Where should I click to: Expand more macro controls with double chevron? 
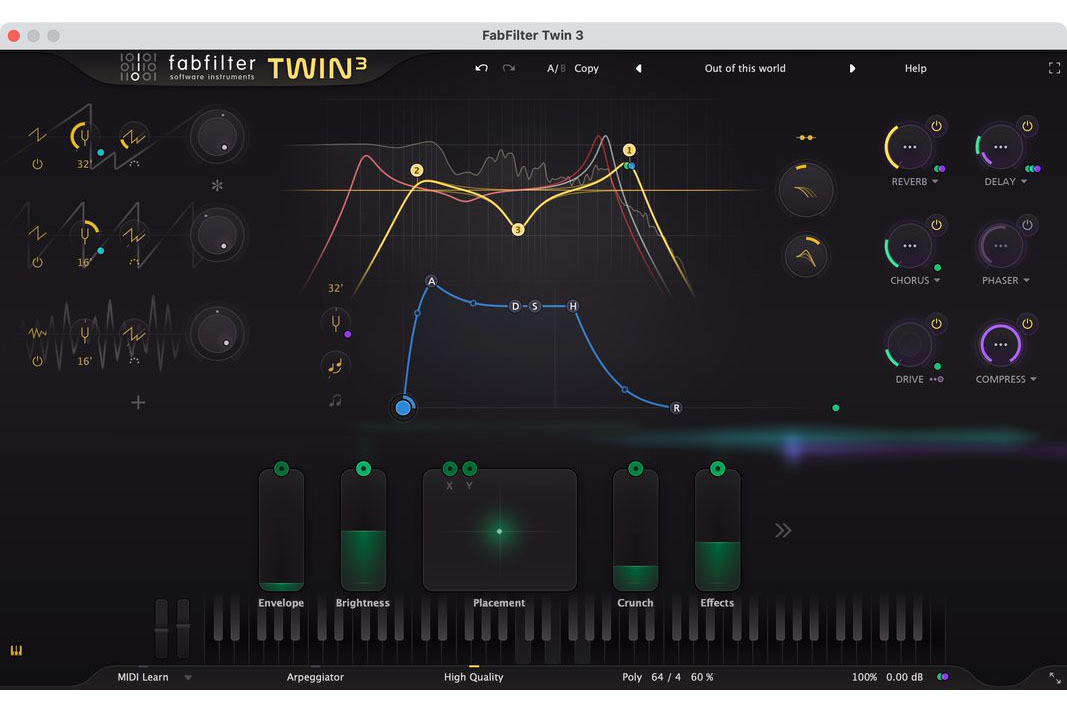click(783, 530)
